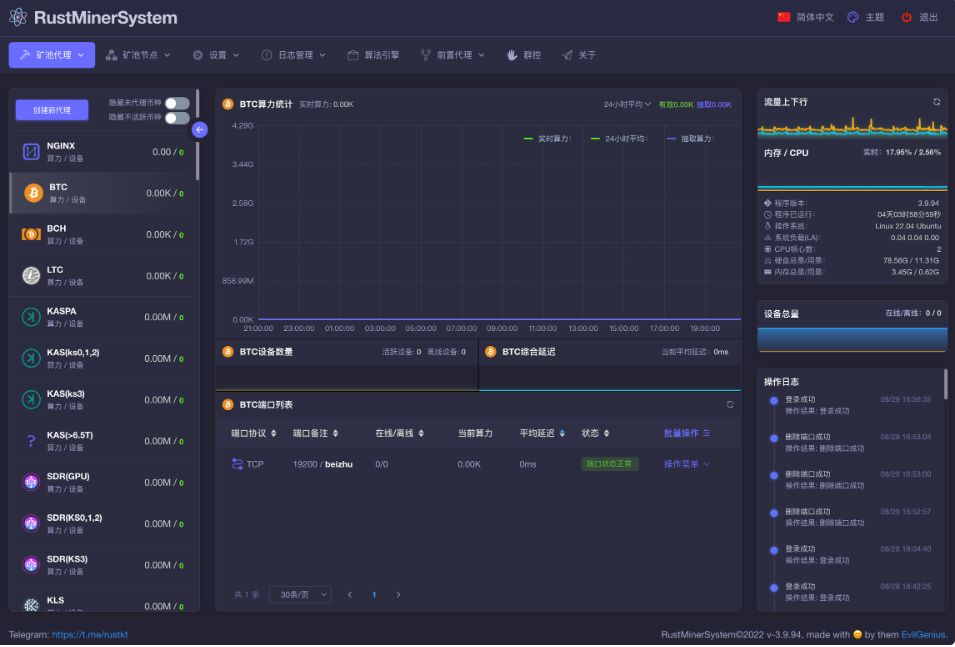Viewport: 955px width, 647px height.
Task: Open the 矿池节点 menu
Action: click(138, 55)
